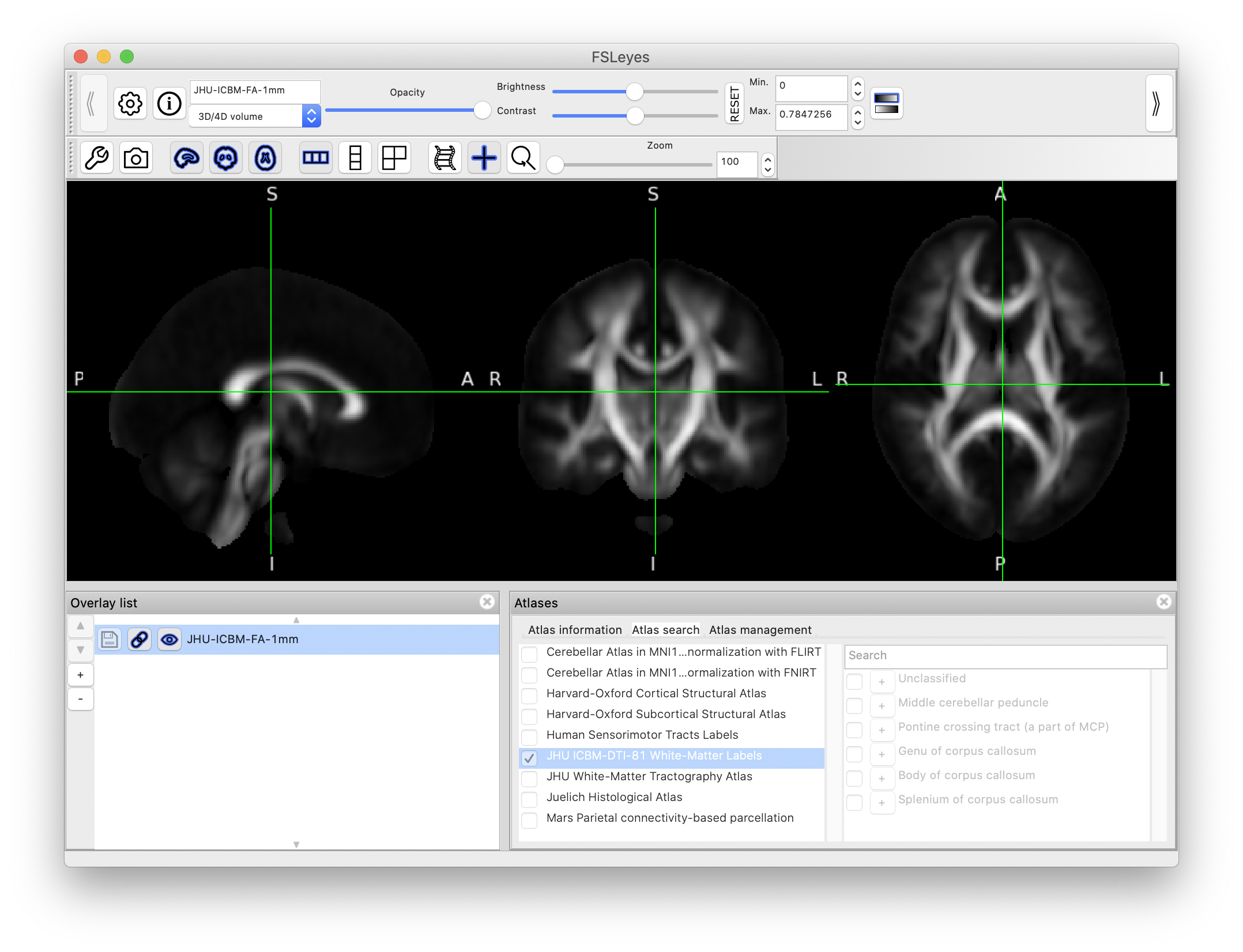The image size is (1243, 952).
Task: Open the overlay display settings gear
Action: tap(130, 104)
